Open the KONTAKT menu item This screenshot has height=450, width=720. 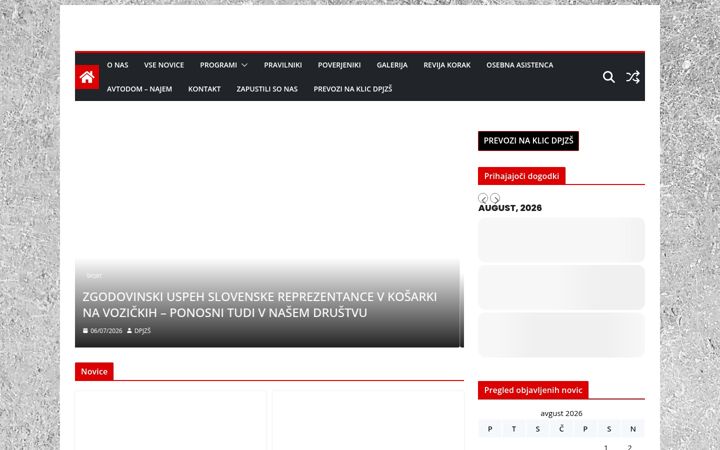(204, 89)
